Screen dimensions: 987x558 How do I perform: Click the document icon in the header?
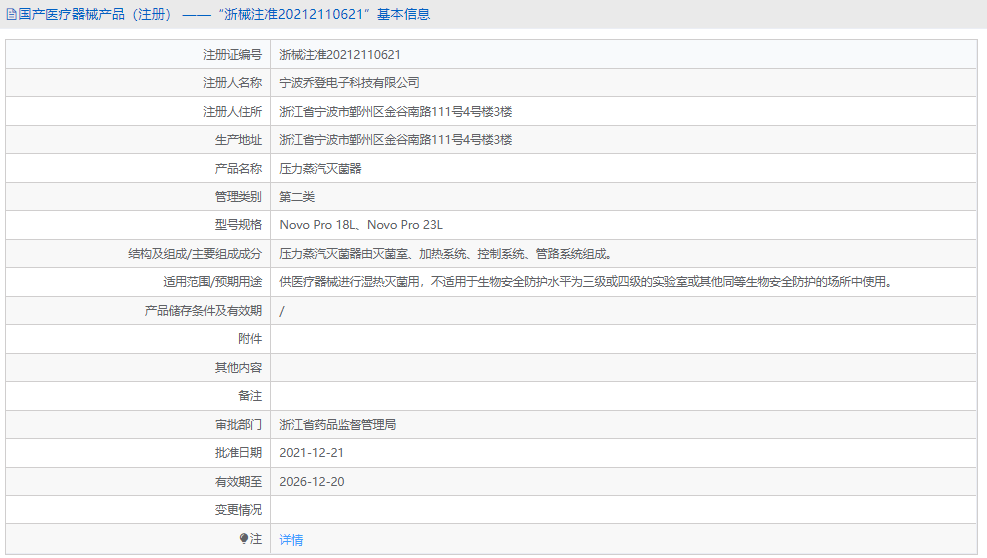click(11, 14)
